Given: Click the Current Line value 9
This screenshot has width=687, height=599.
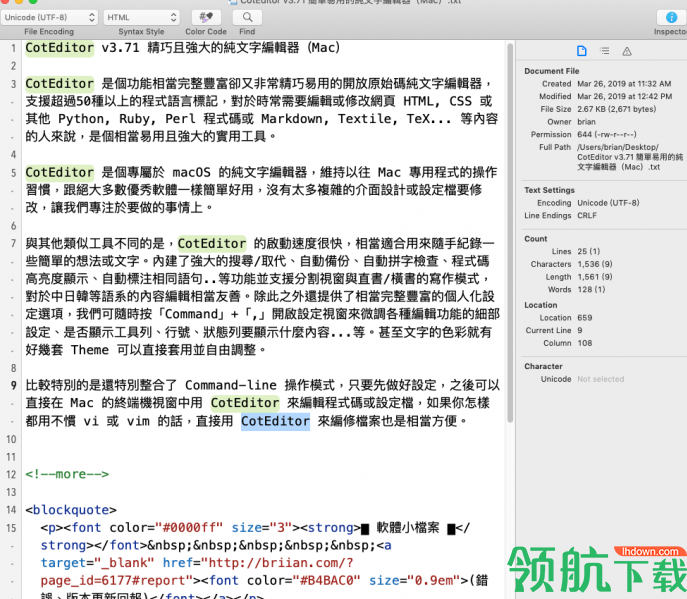Looking at the screenshot, I should 580,330.
